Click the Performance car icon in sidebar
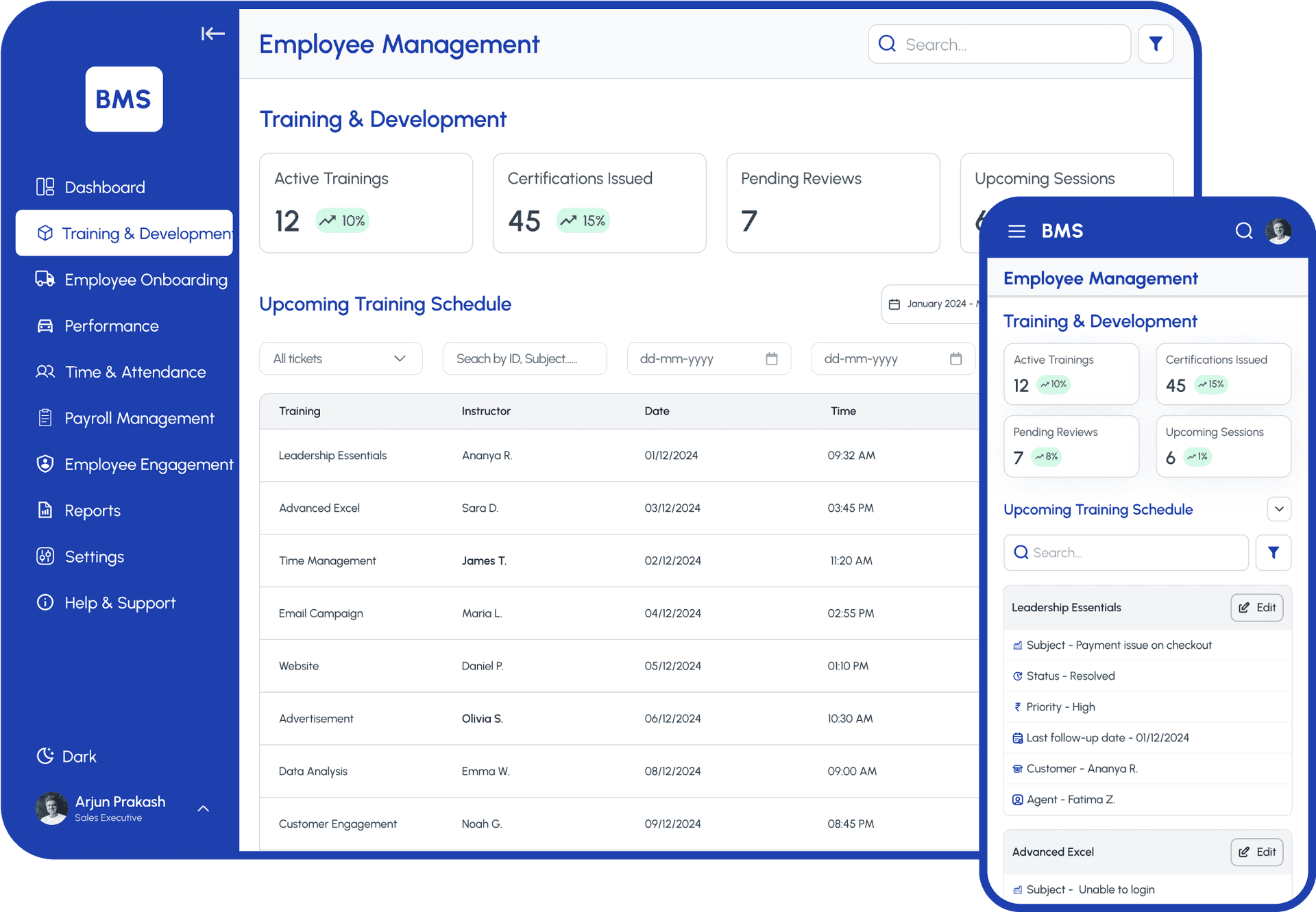Screen dimensions: 1316x912 click(45, 325)
